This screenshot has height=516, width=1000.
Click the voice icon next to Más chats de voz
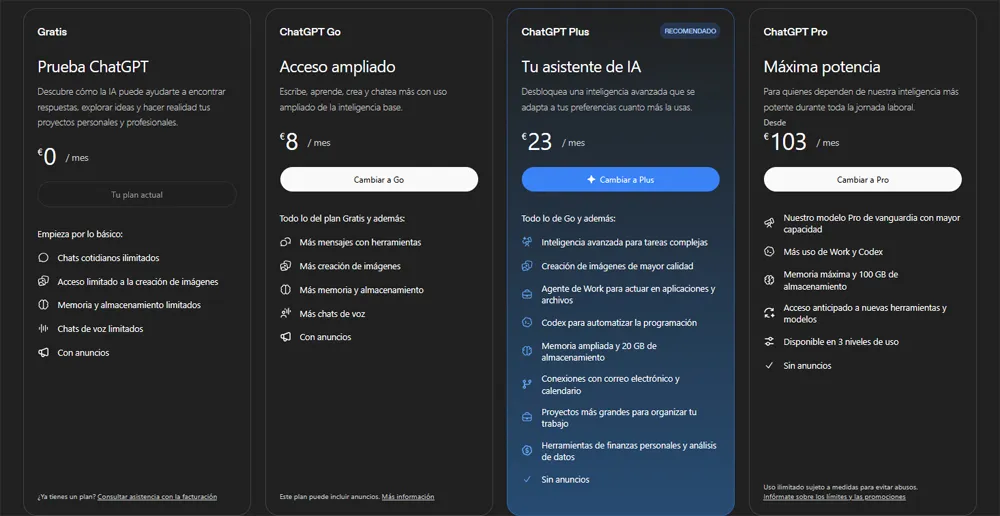coord(286,313)
